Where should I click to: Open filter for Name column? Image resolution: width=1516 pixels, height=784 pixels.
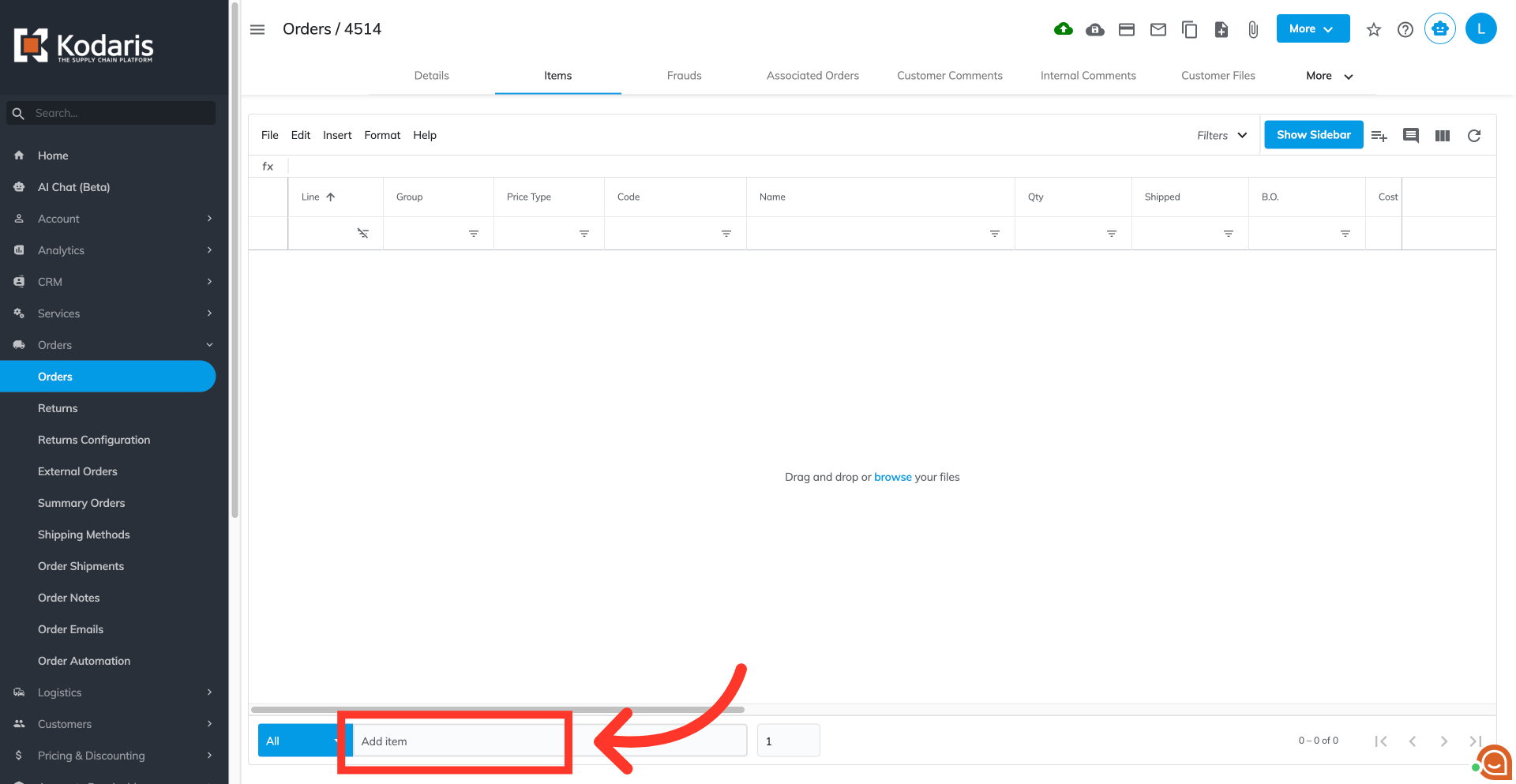[995, 234]
